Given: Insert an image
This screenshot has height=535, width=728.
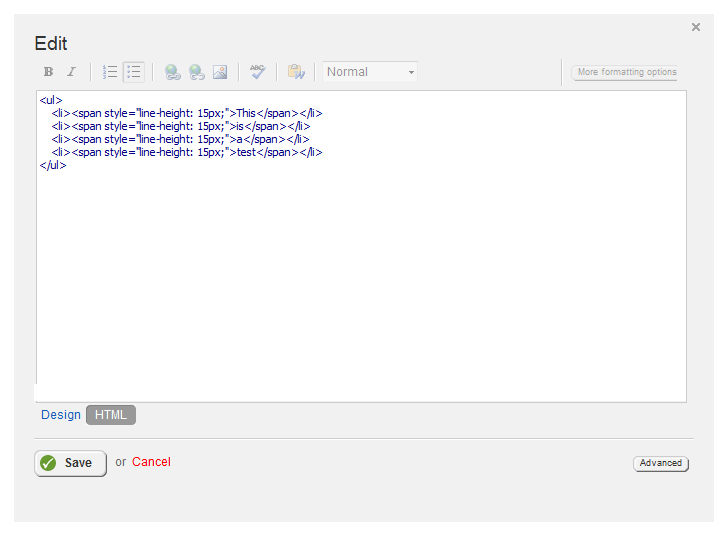Looking at the screenshot, I should 220,72.
